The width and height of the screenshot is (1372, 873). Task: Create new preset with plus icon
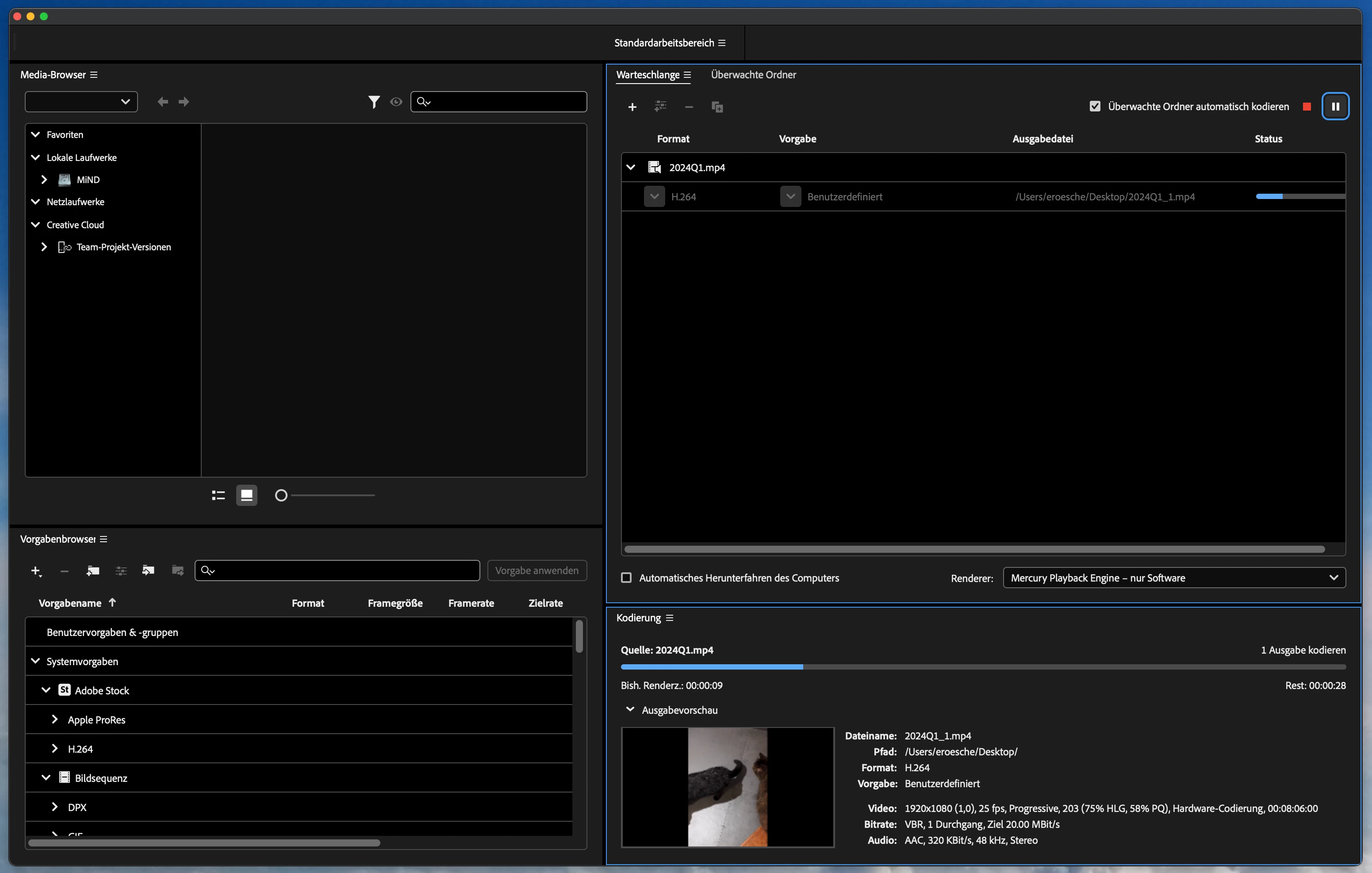point(36,571)
